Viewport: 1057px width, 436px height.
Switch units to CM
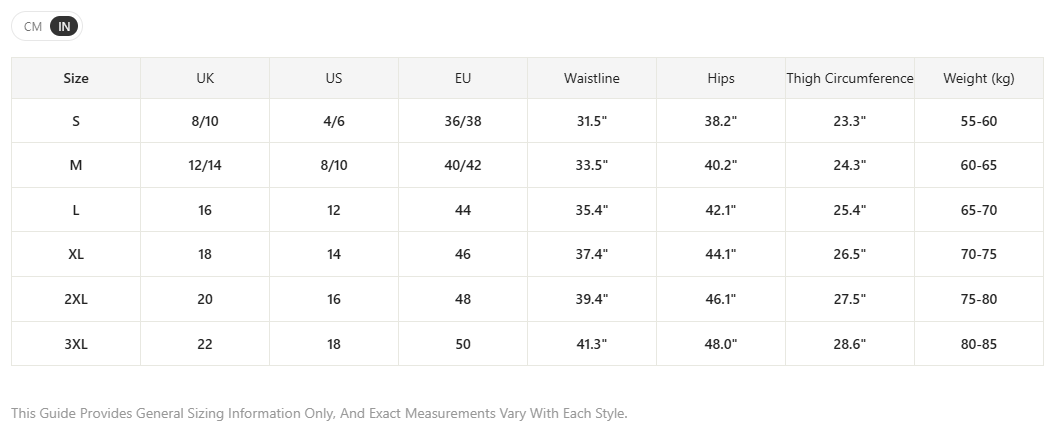pyautogui.click(x=33, y=26)
